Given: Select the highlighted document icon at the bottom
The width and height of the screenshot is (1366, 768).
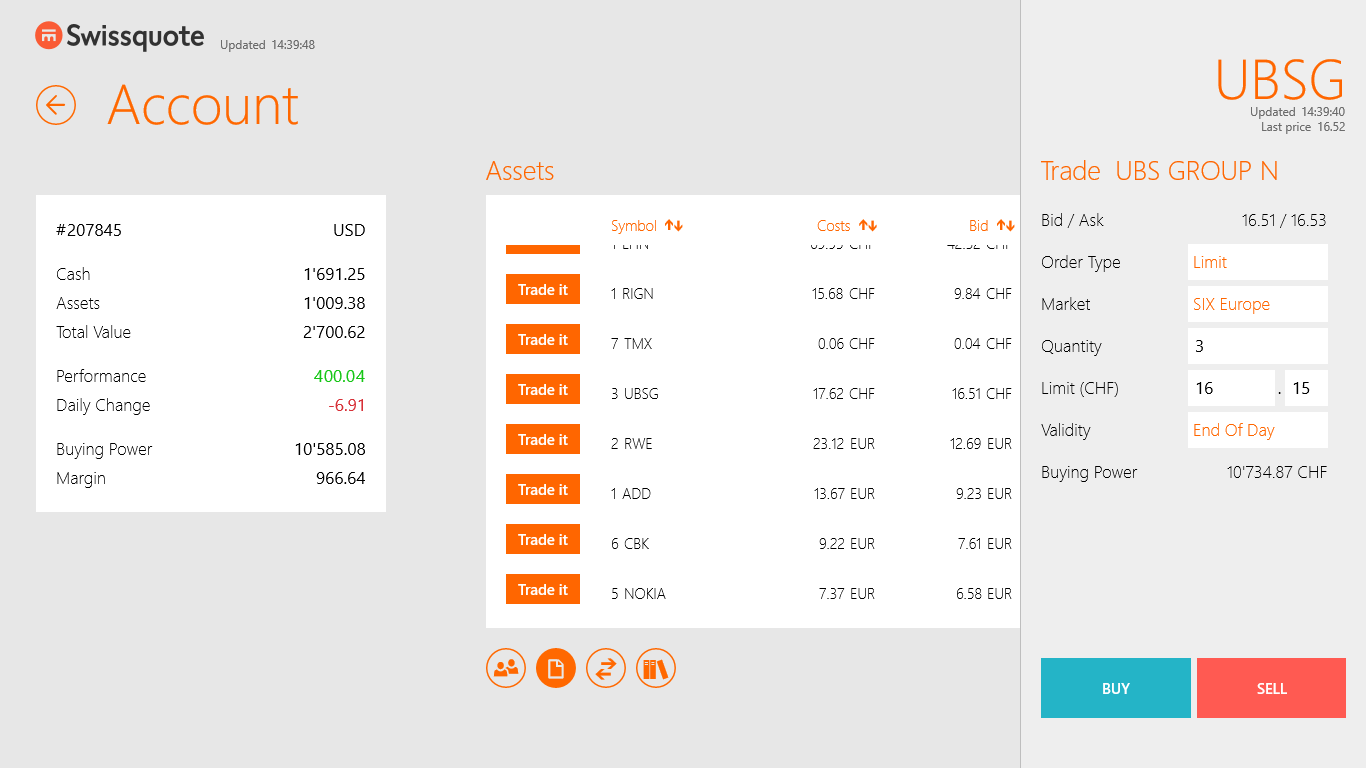Looking at the screenshot, I should coord(556,668).
